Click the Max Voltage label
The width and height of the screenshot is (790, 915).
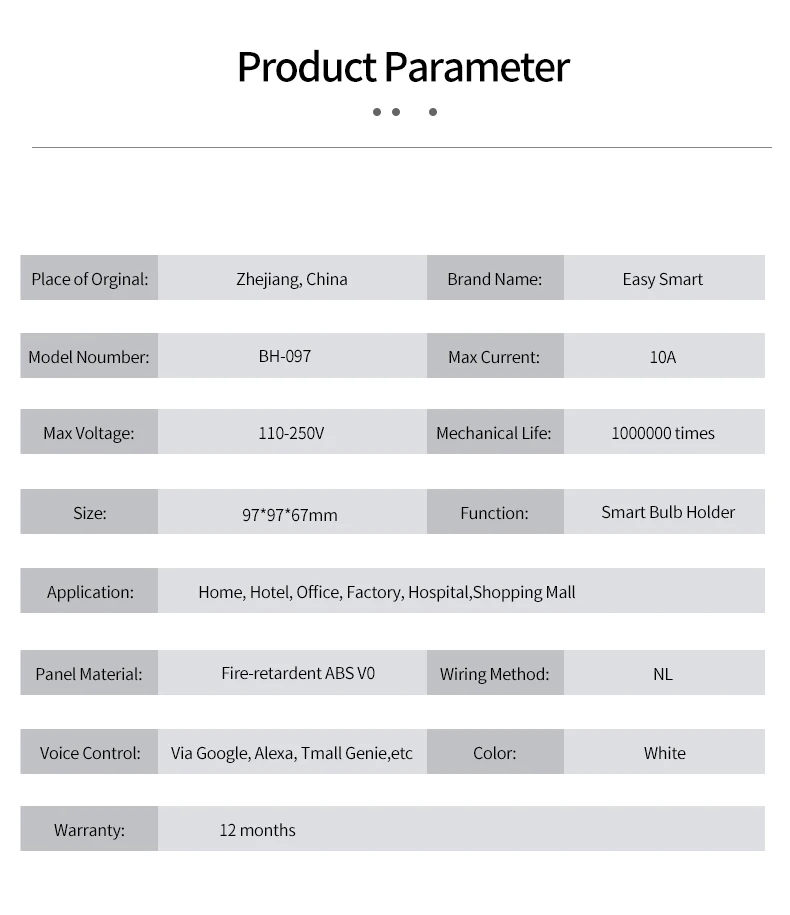[x=88, y=434]
